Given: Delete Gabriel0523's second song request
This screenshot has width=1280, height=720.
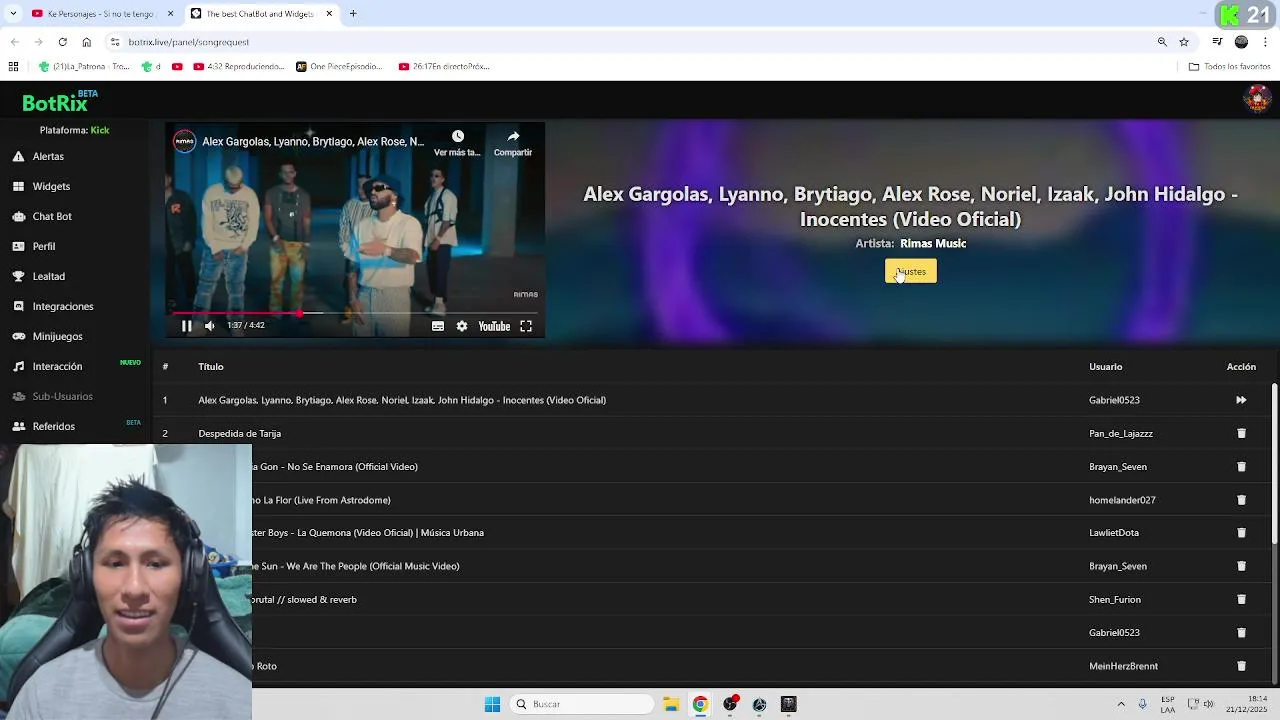Looking at the screenshot, I should tap(1241, 633).
